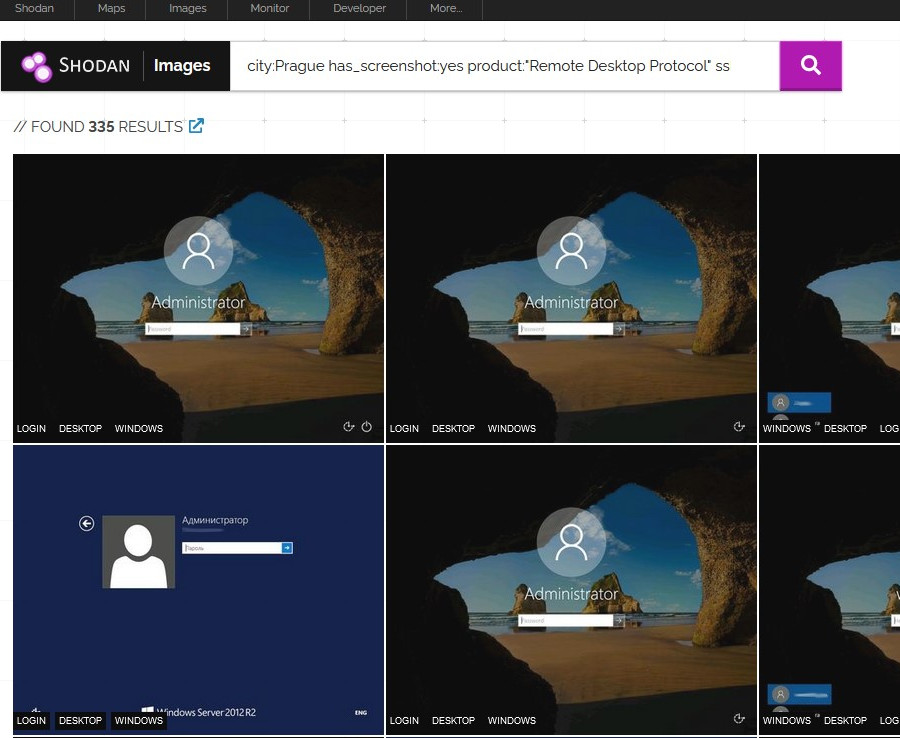Click DESKTOP tag on top-right screenshot
900x738 pixels.
[845, 429]
